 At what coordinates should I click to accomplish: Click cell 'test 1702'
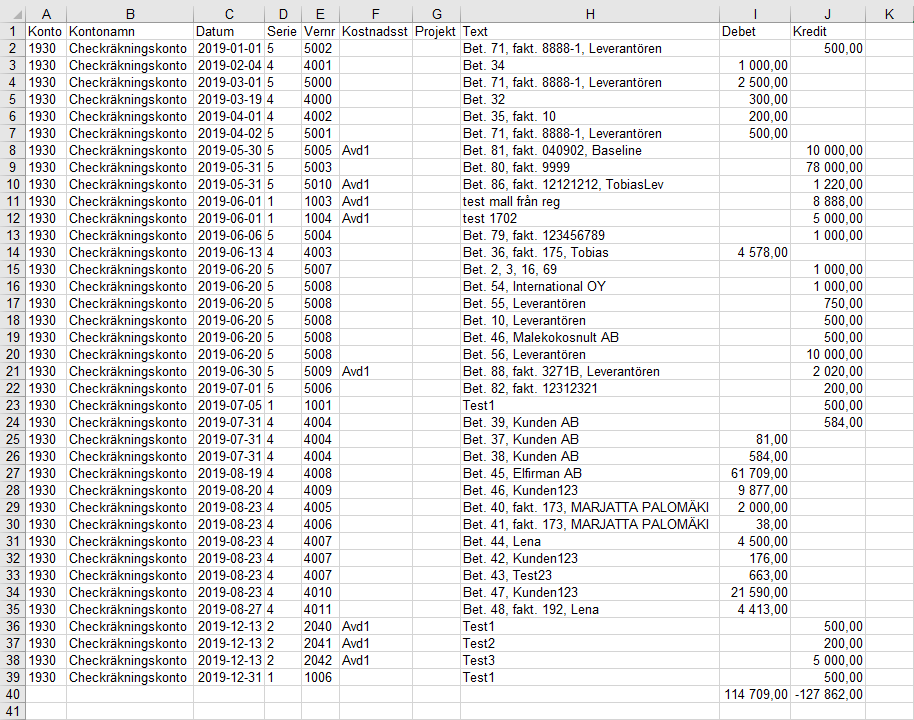click(590, 218)
